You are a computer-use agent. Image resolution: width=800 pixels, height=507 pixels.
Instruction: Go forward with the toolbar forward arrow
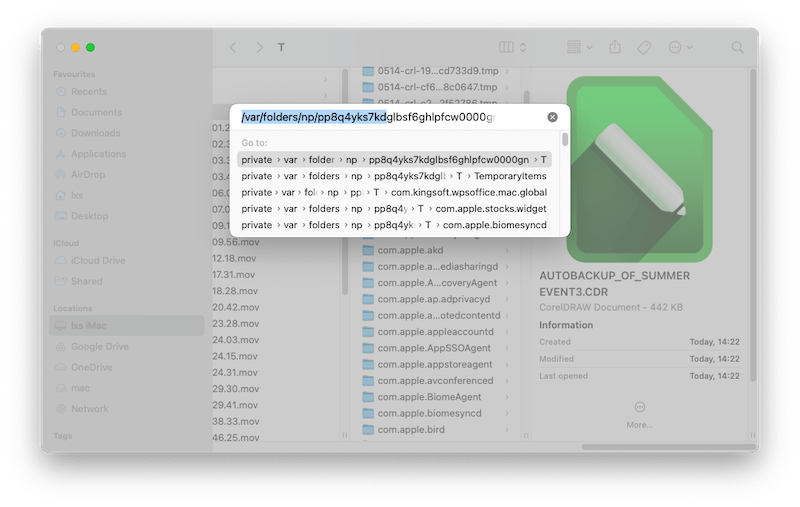(260, 47)
